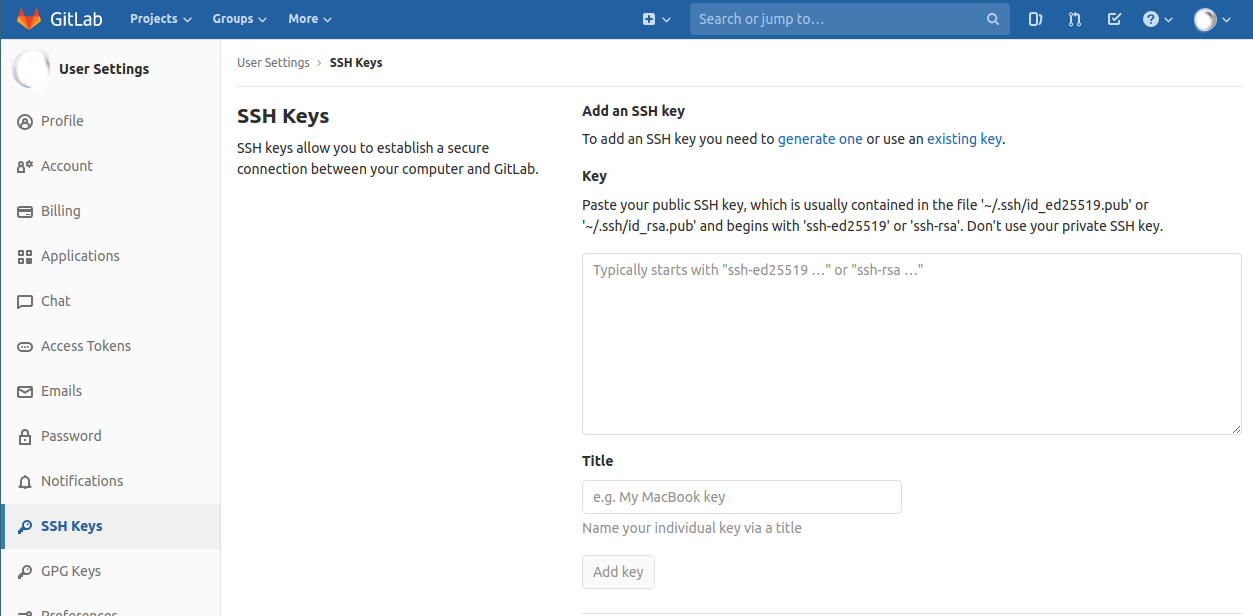Click the search magnifier icon
Image resolution: width=1253 pixels, height=616 pixels.
(x=992, y=19)
